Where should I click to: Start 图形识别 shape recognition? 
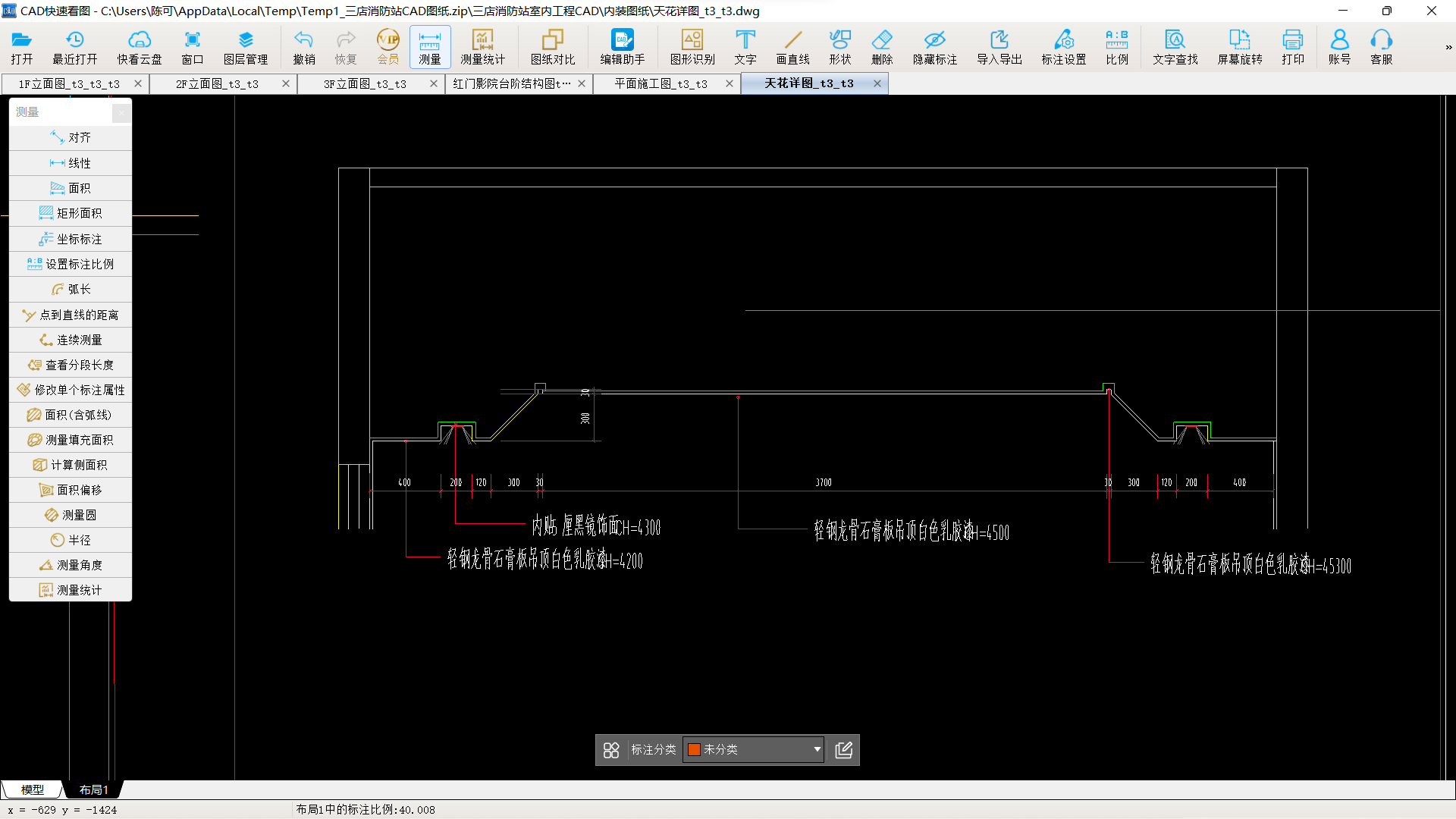pos(692,47)
